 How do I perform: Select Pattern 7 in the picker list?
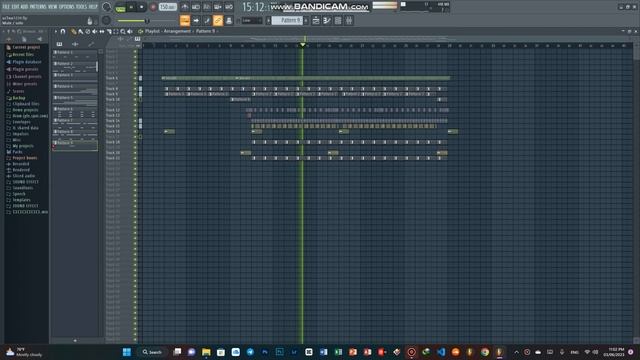(75, 123)
